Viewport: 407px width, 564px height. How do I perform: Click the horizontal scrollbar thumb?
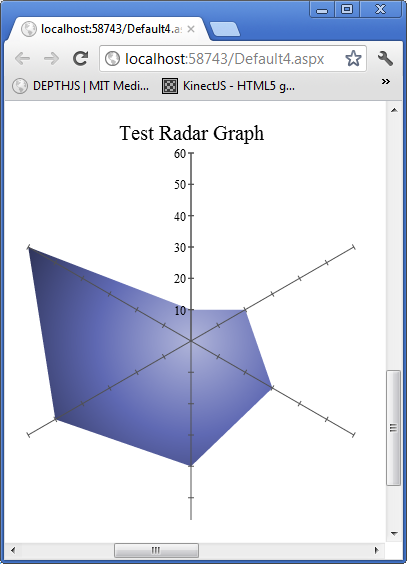156,550
